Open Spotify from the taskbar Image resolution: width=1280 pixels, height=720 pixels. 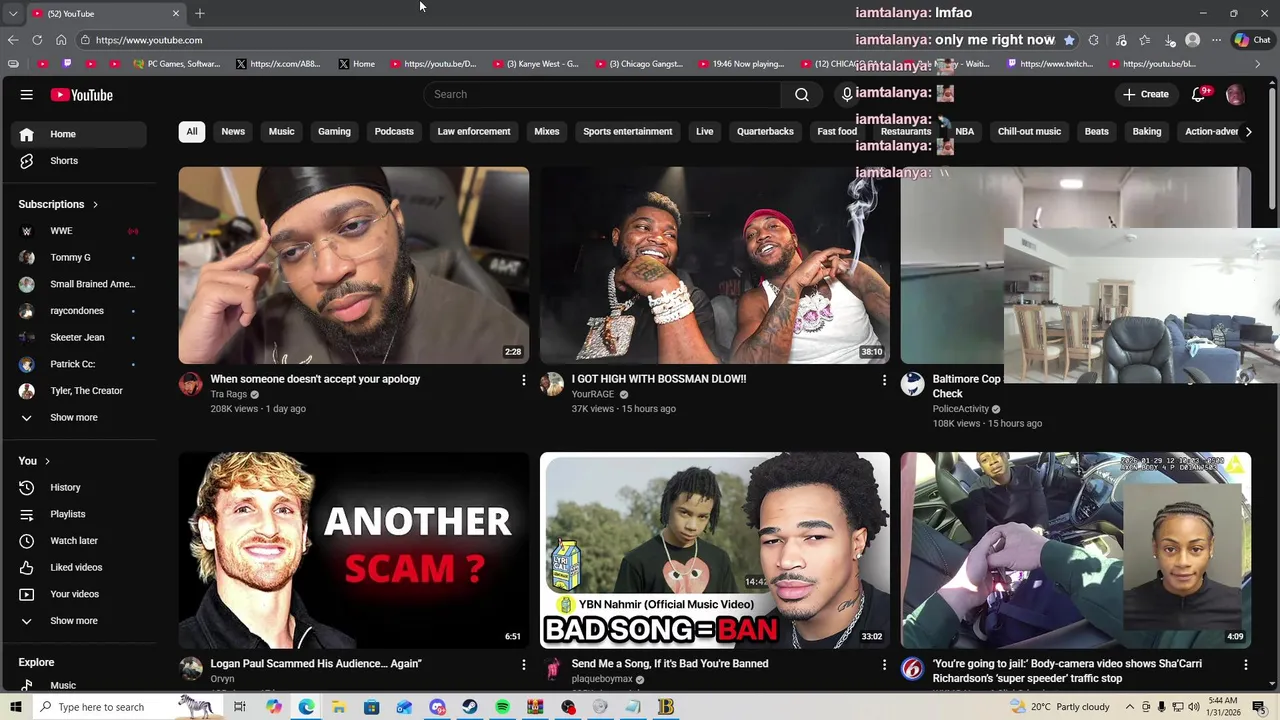(502, 707)
